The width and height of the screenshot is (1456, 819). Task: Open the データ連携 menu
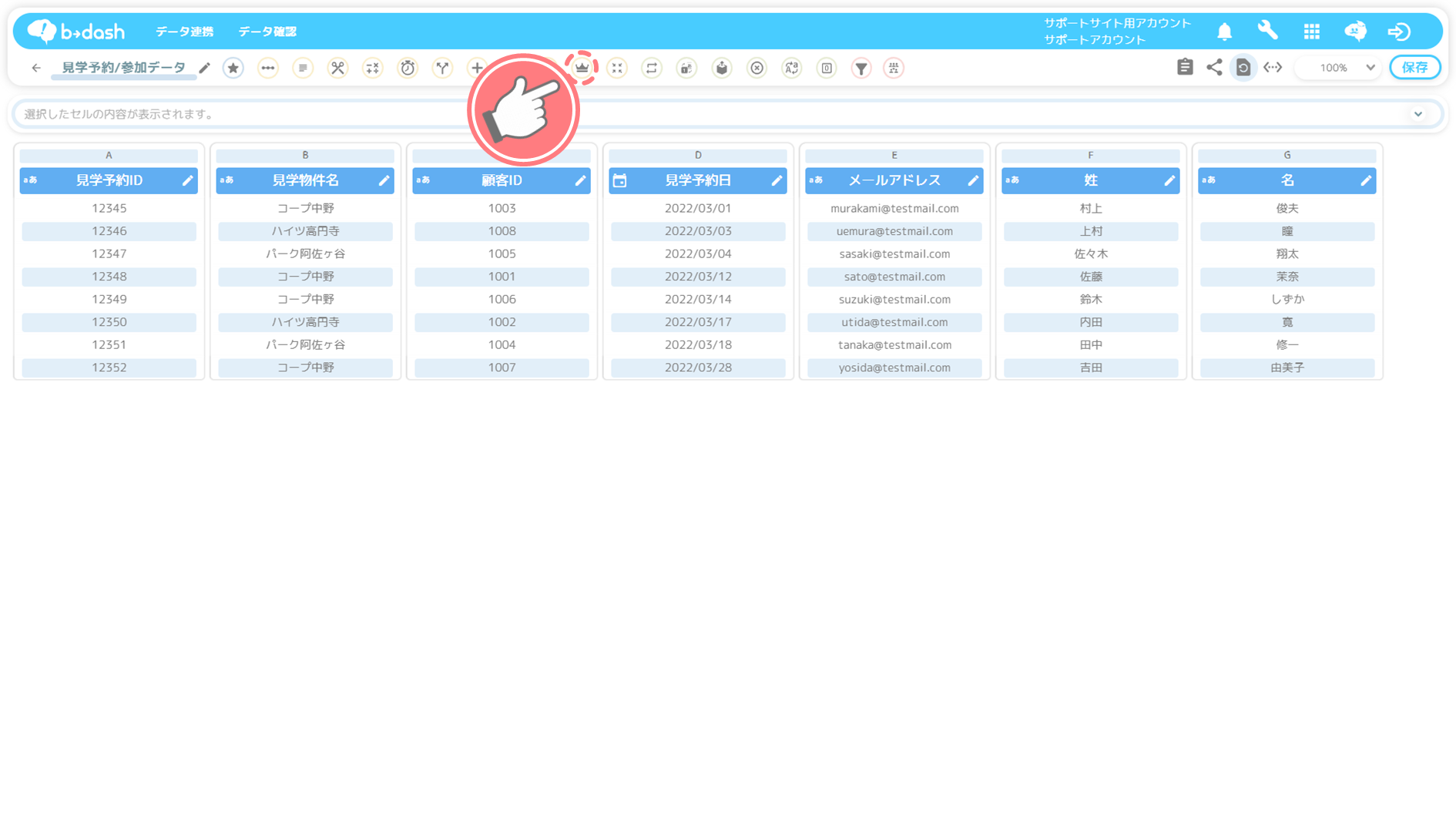(184, 32)
